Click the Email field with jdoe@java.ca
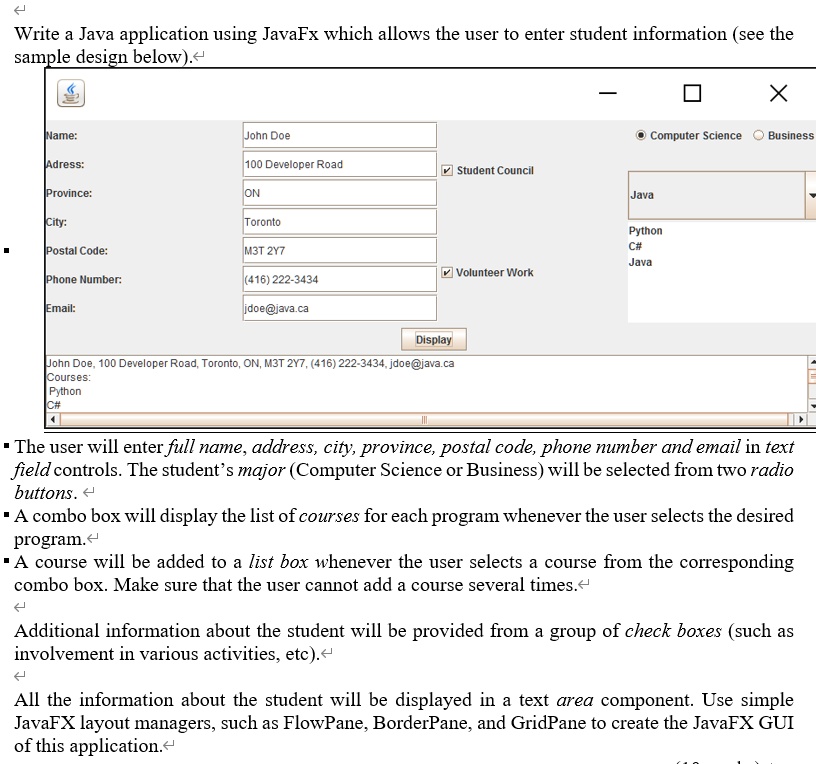The height and width of the screenshot is (764, 816). click(x=339, y=308)
